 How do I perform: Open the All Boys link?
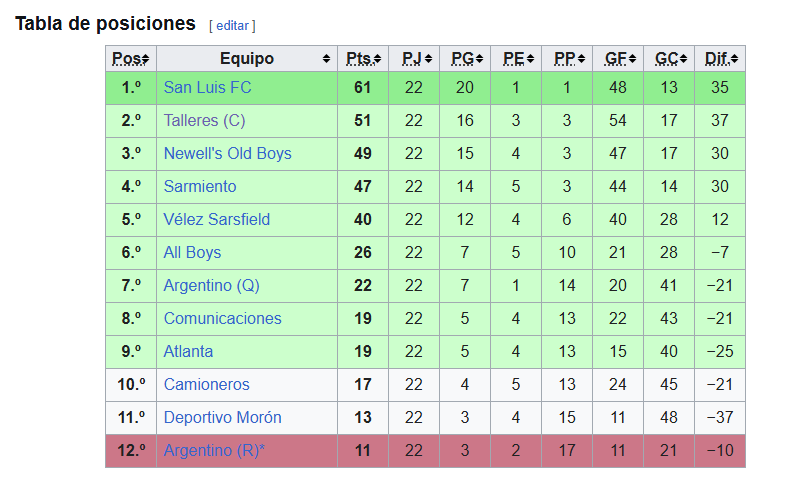pos(192,252)
